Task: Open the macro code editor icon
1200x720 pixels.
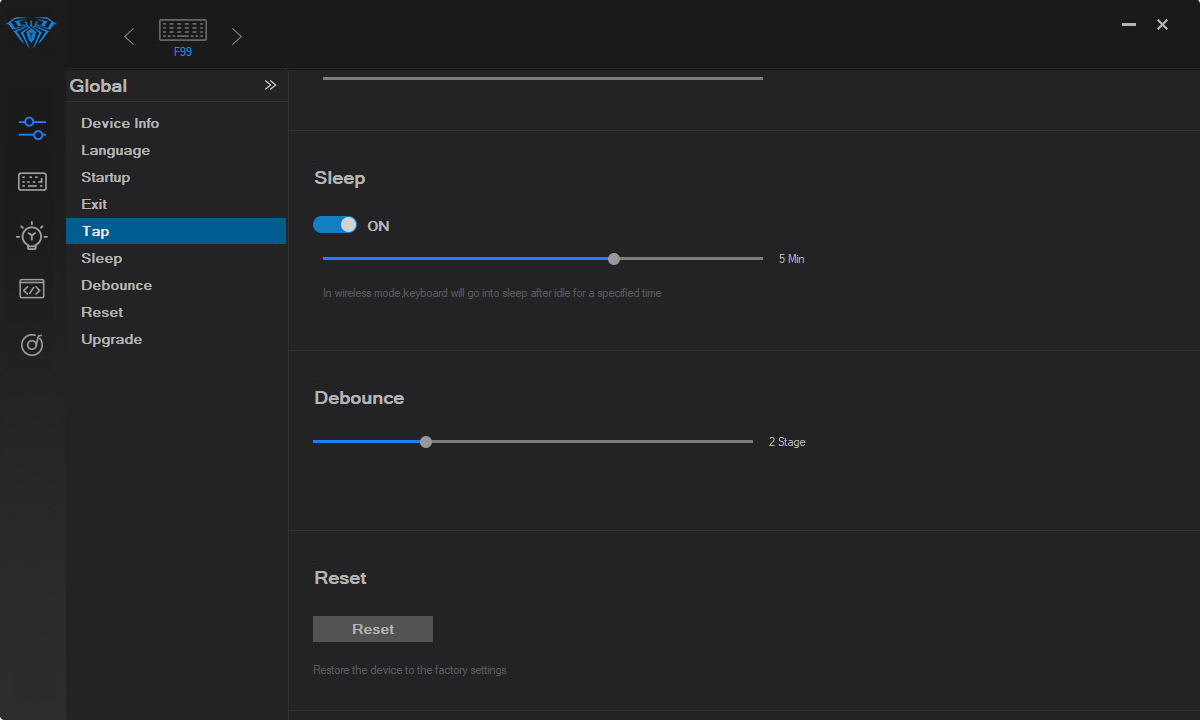Action: point(32,290)
